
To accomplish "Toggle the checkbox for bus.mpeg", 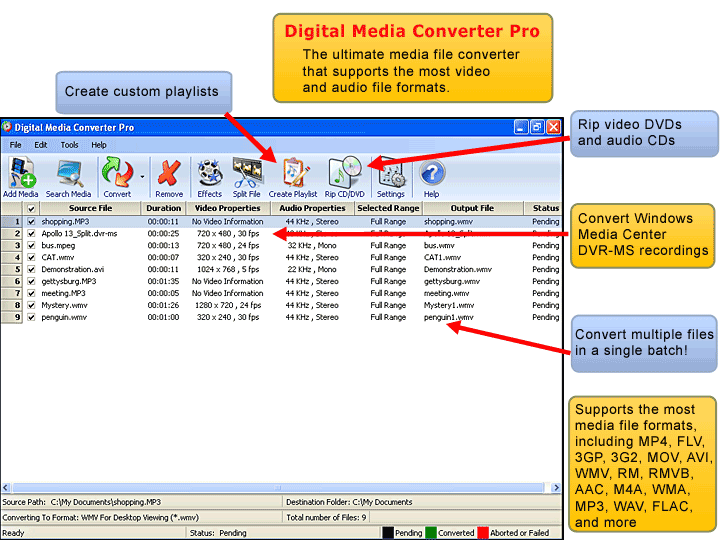I will click(31, 245).
